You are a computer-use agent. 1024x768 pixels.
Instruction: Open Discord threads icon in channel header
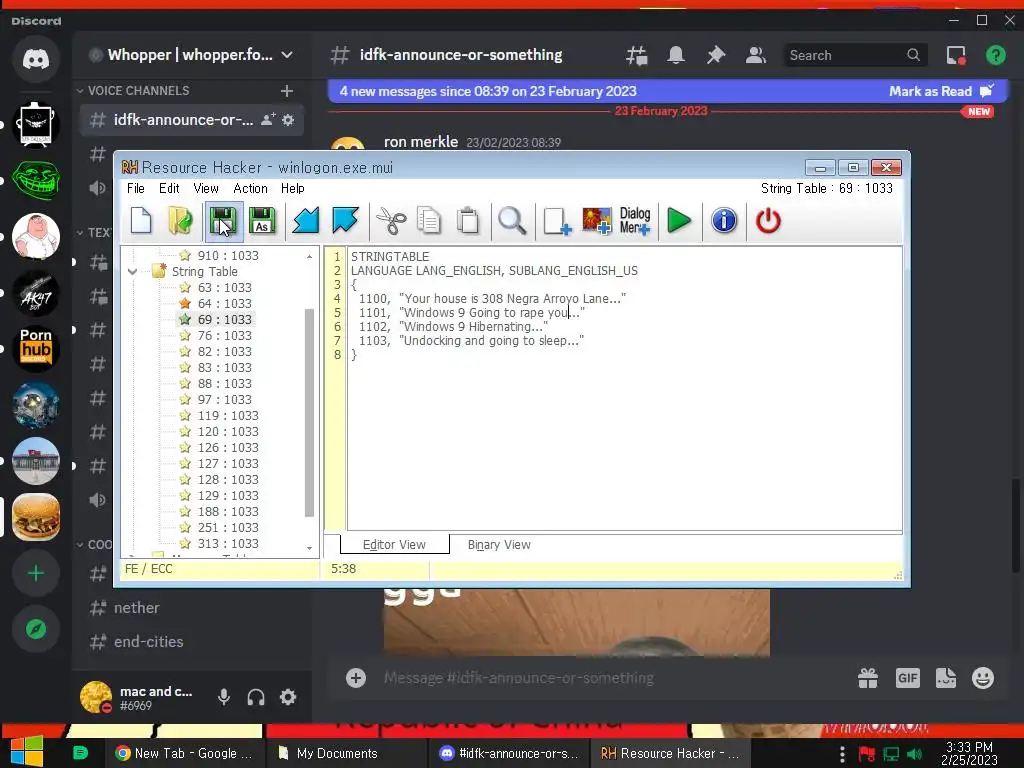[x=636, y=56]
